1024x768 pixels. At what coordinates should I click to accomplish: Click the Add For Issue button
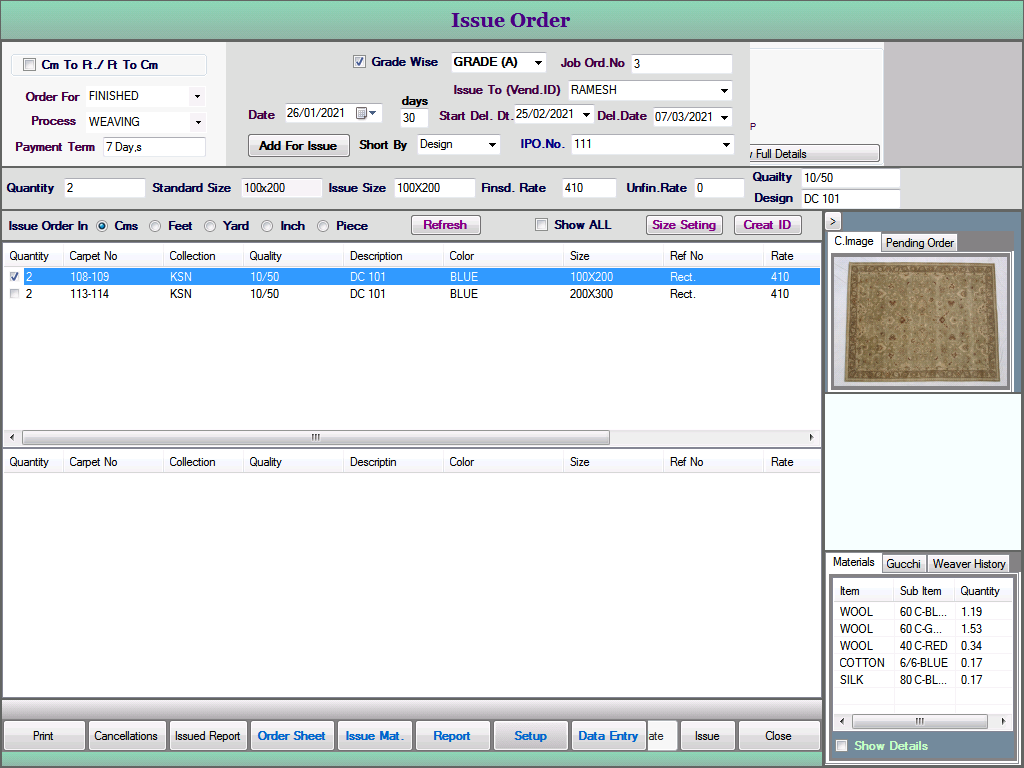click(298, 146)
